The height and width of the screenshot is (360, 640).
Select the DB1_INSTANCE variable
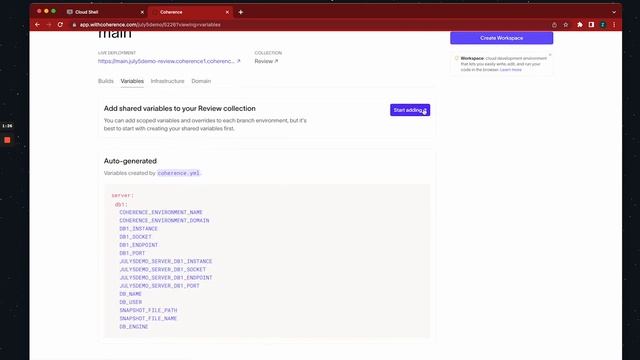coord(138,229)
